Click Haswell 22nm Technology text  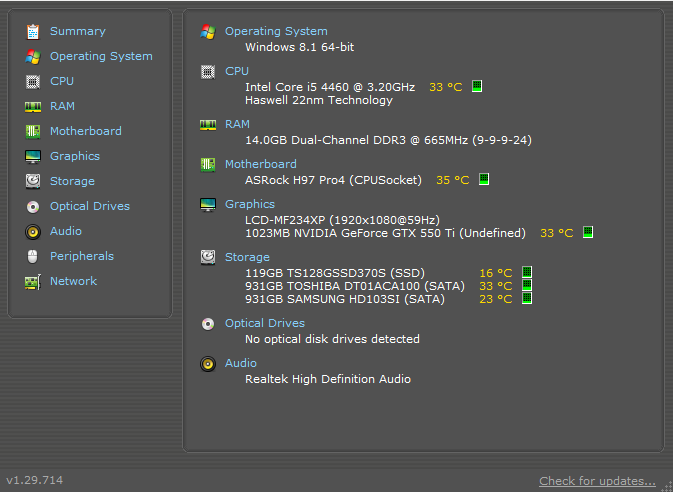[319, 100]
